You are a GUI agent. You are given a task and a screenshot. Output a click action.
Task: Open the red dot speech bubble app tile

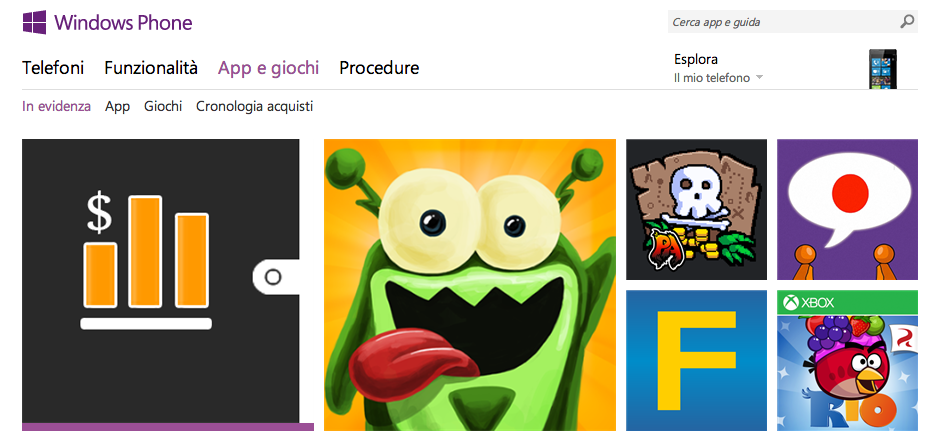(847, 210)
